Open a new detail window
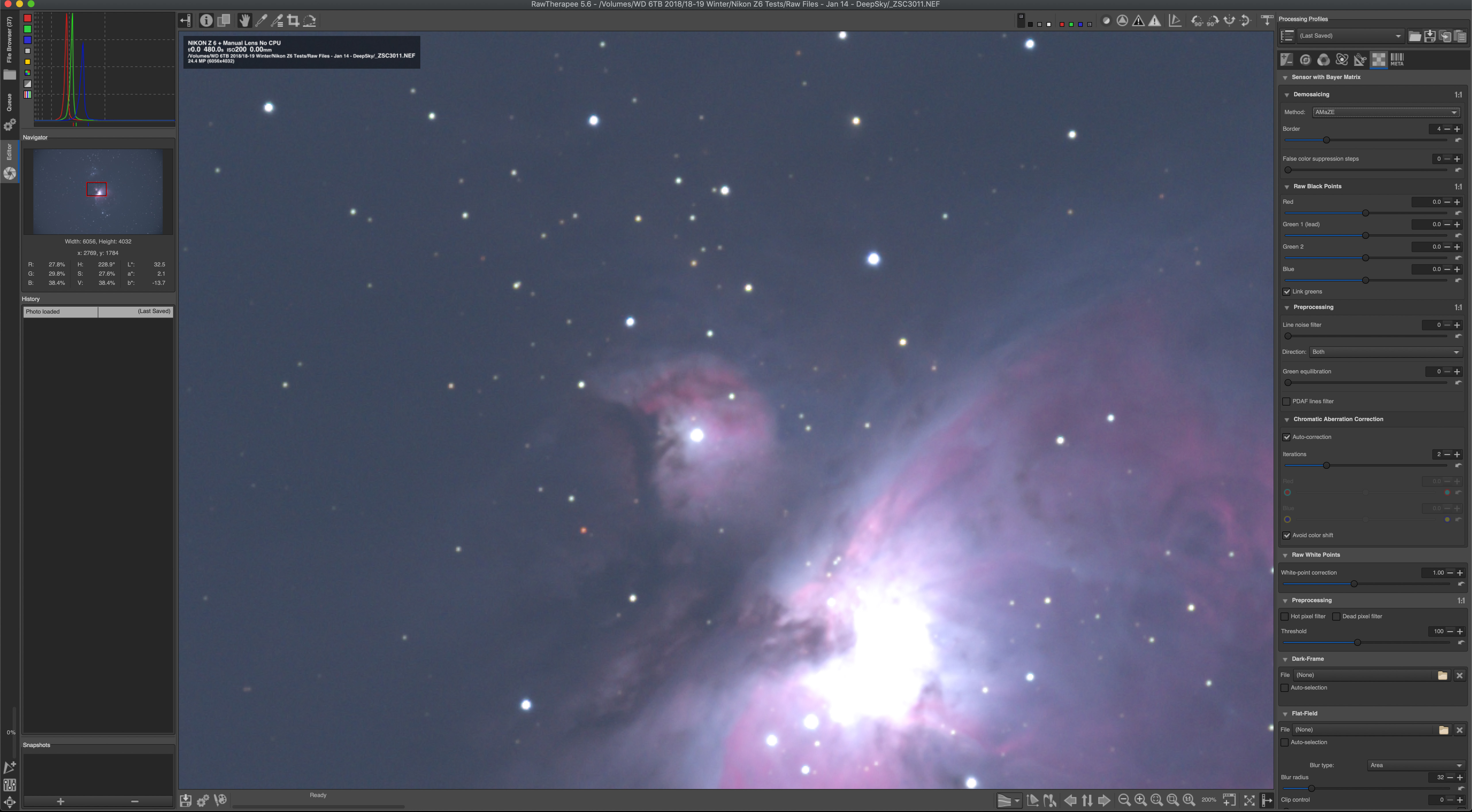1472x812 pixels. pyautogui.click(x=1229, y=800)
